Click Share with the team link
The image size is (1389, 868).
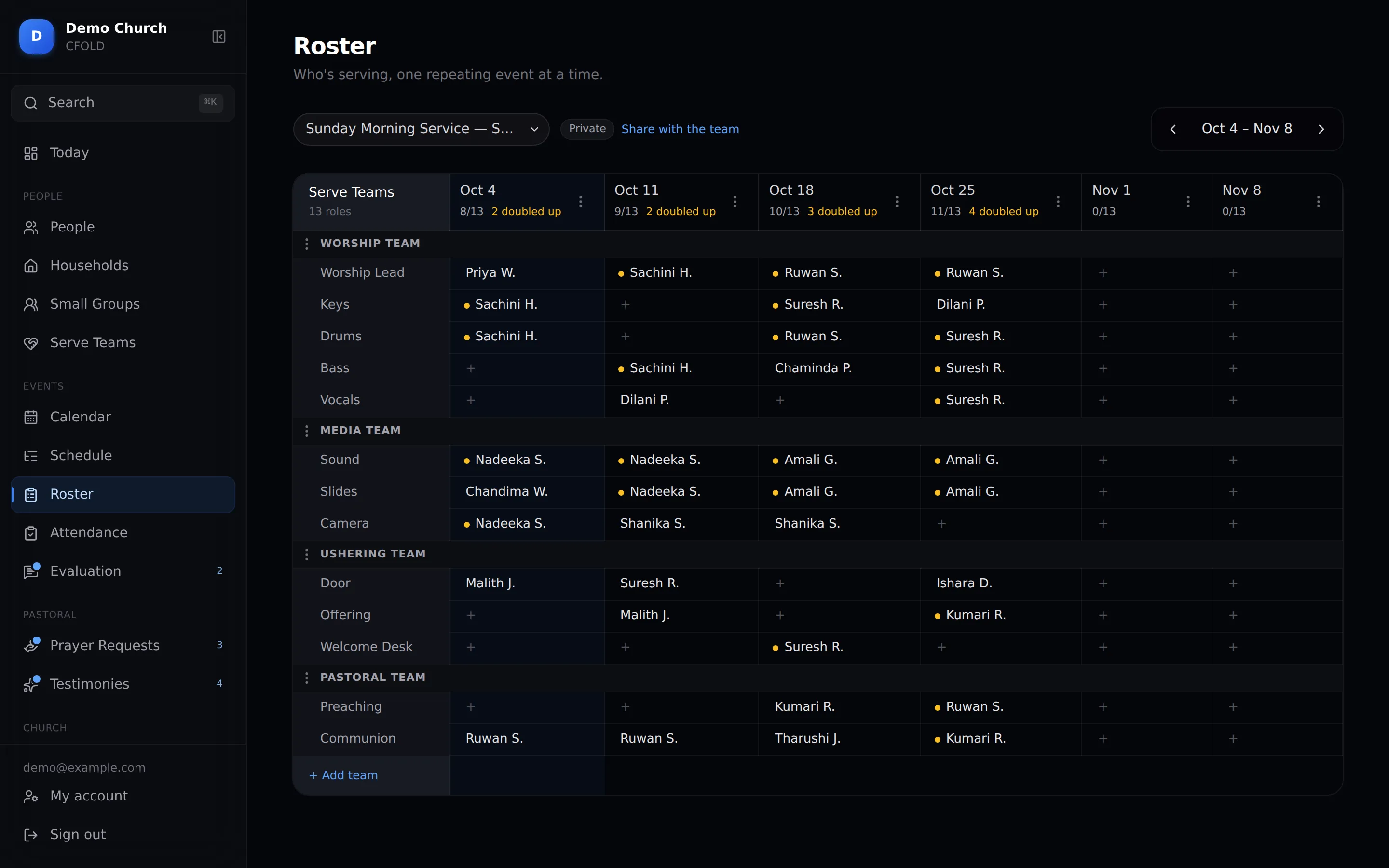click(x=680, y=129)
